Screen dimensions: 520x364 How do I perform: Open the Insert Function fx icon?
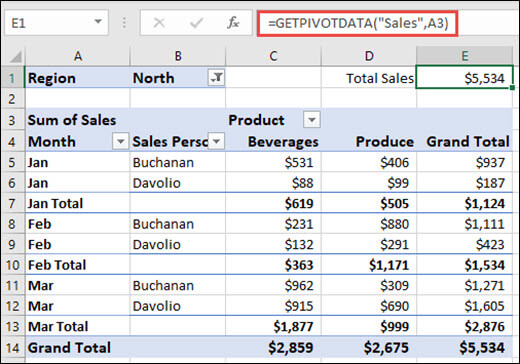pyautogui.click(x=233, y=23)
